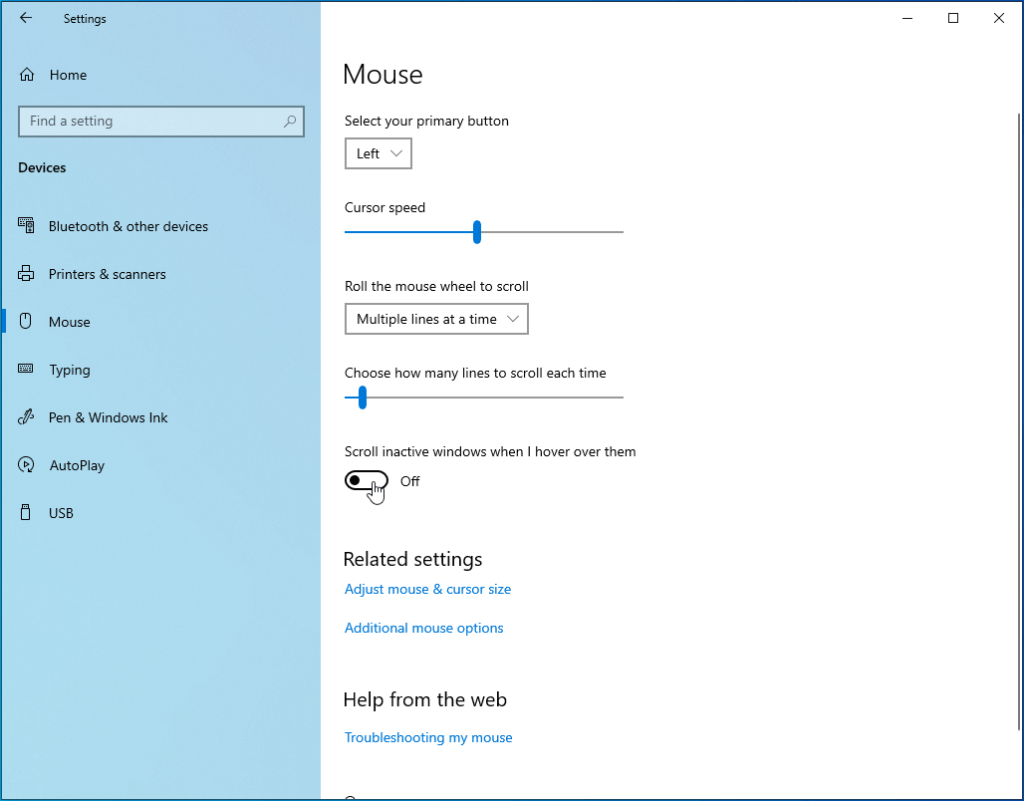
Task: Click the lines-to-scroll slider handle
Action: point(362,397)
